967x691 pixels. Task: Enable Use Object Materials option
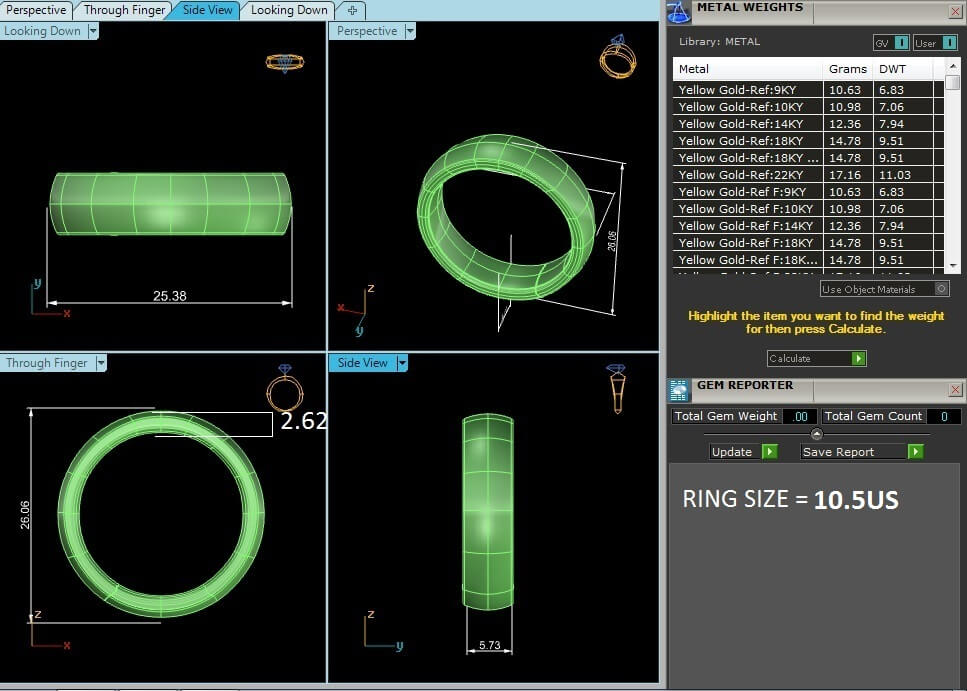click(x=941, y=289)
